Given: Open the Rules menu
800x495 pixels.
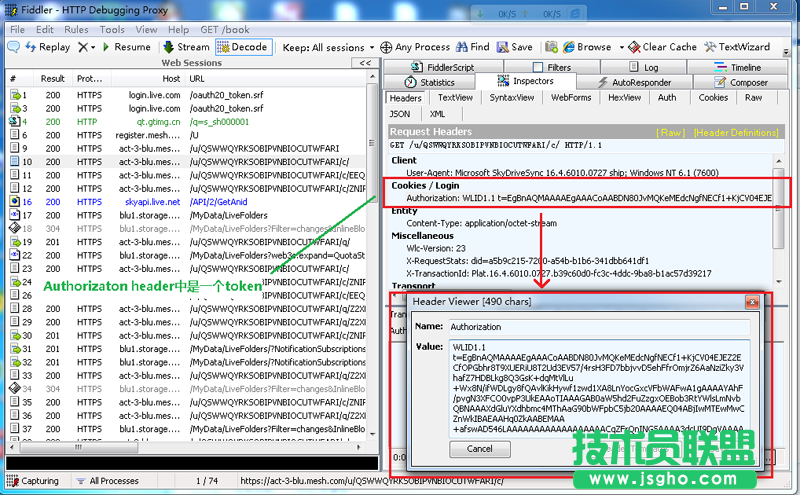Looking at the screenshot, I should click(76, 30).
